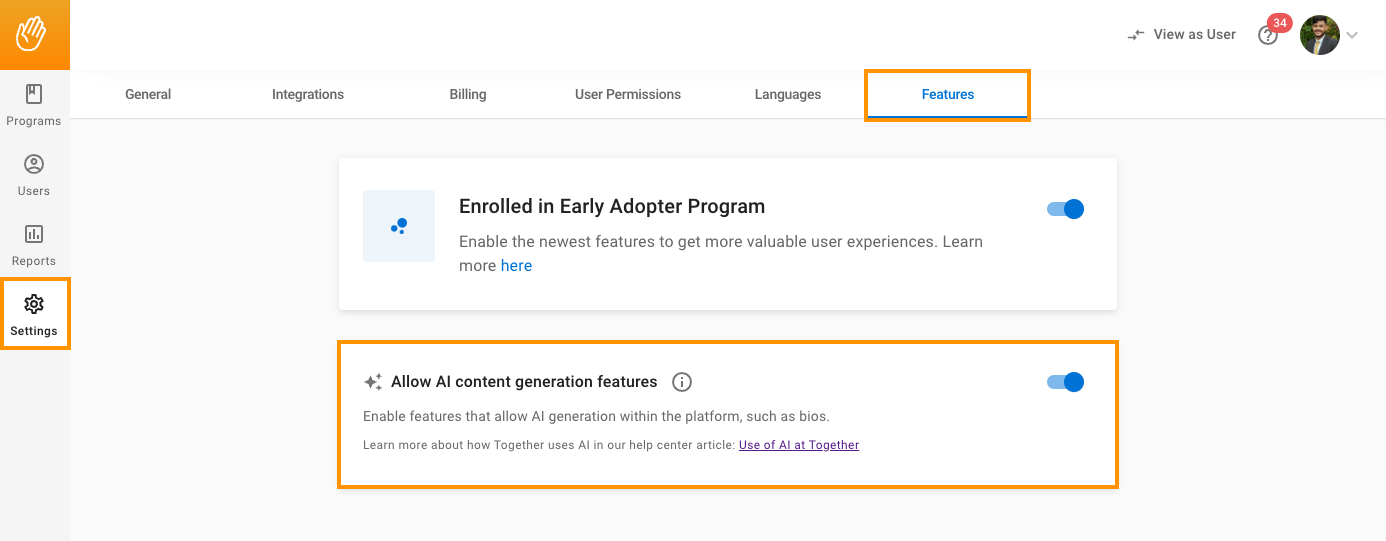The height and width of the screenshot is (541, 1386).
Task: Select the Billing tab
Action: tap(468, 94)
